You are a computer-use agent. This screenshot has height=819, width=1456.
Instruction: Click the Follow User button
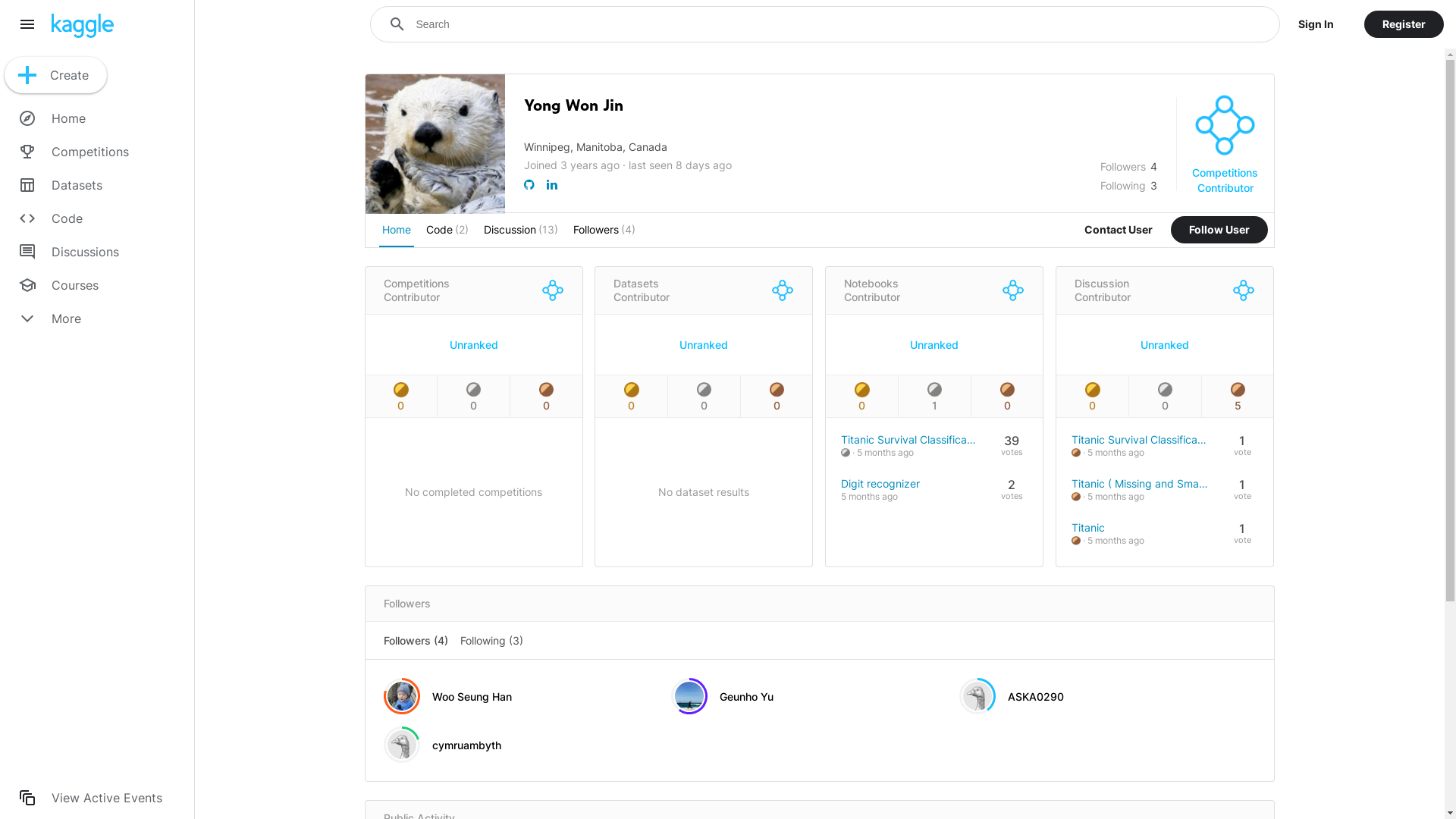pos(1219,230)
